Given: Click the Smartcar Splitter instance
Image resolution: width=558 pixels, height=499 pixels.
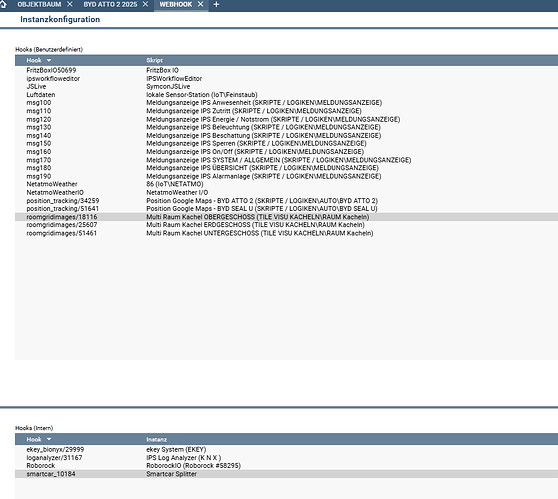Looking at the screenshot, I should (172, 474).
